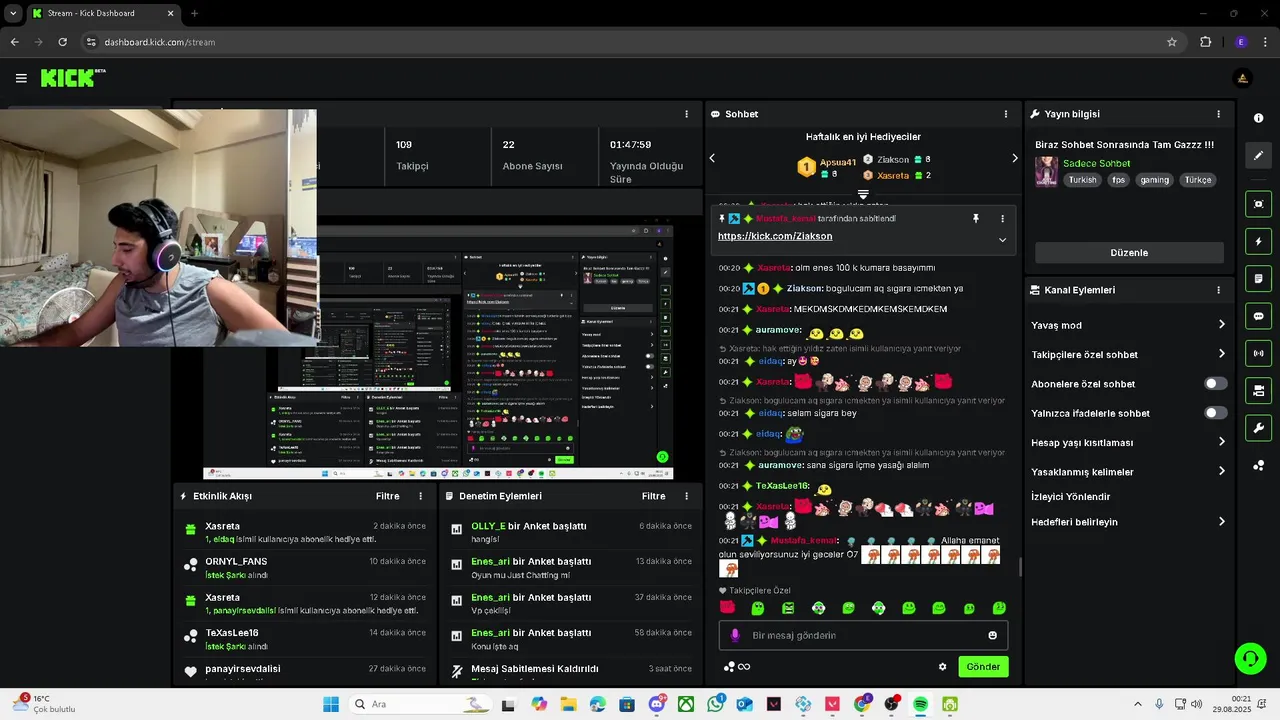Open the emoji picker in message box
The width and height of the screenshot is (1280, 720).
992,635
